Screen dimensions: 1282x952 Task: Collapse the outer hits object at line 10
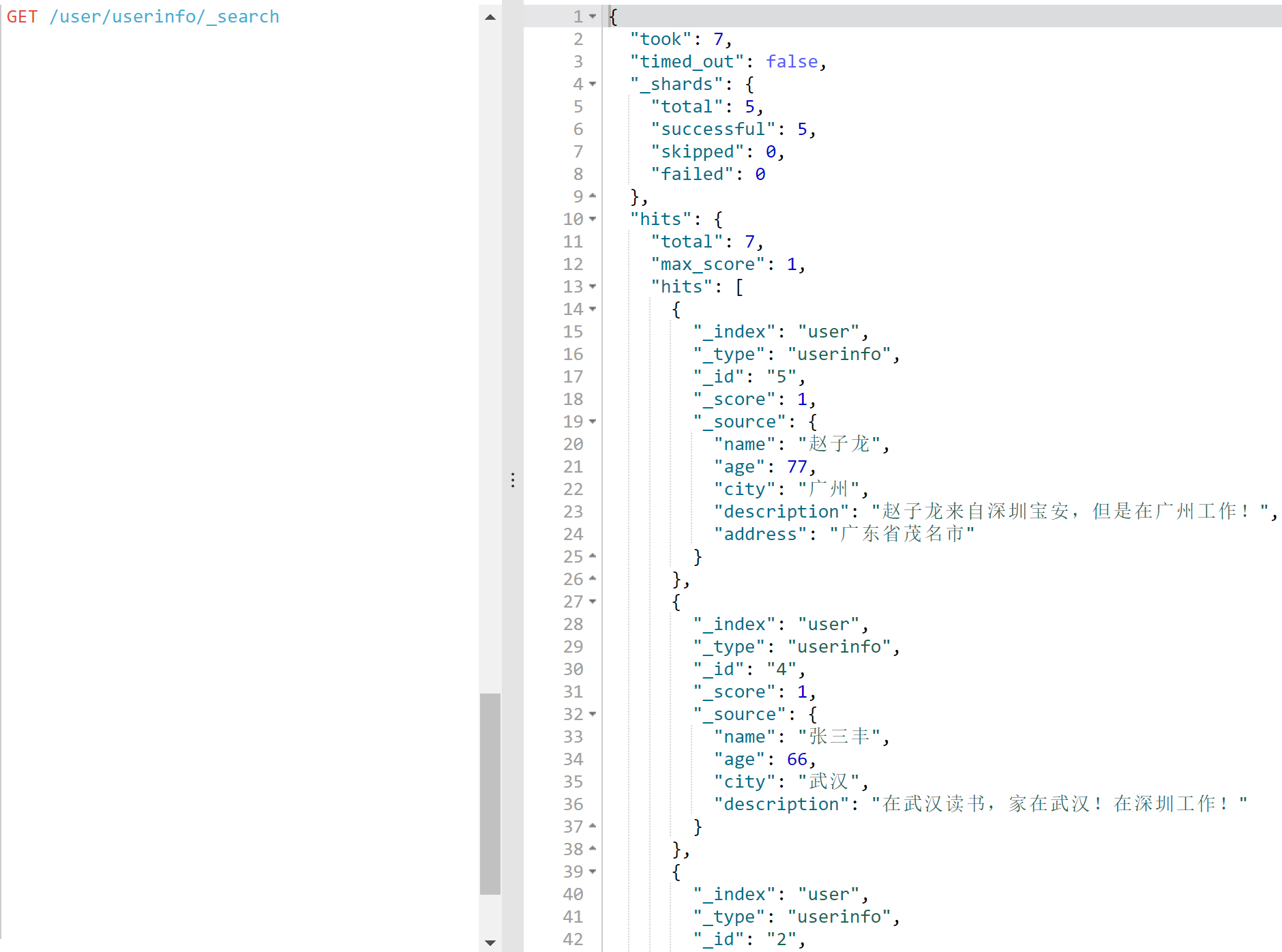[x=593, y=219]
